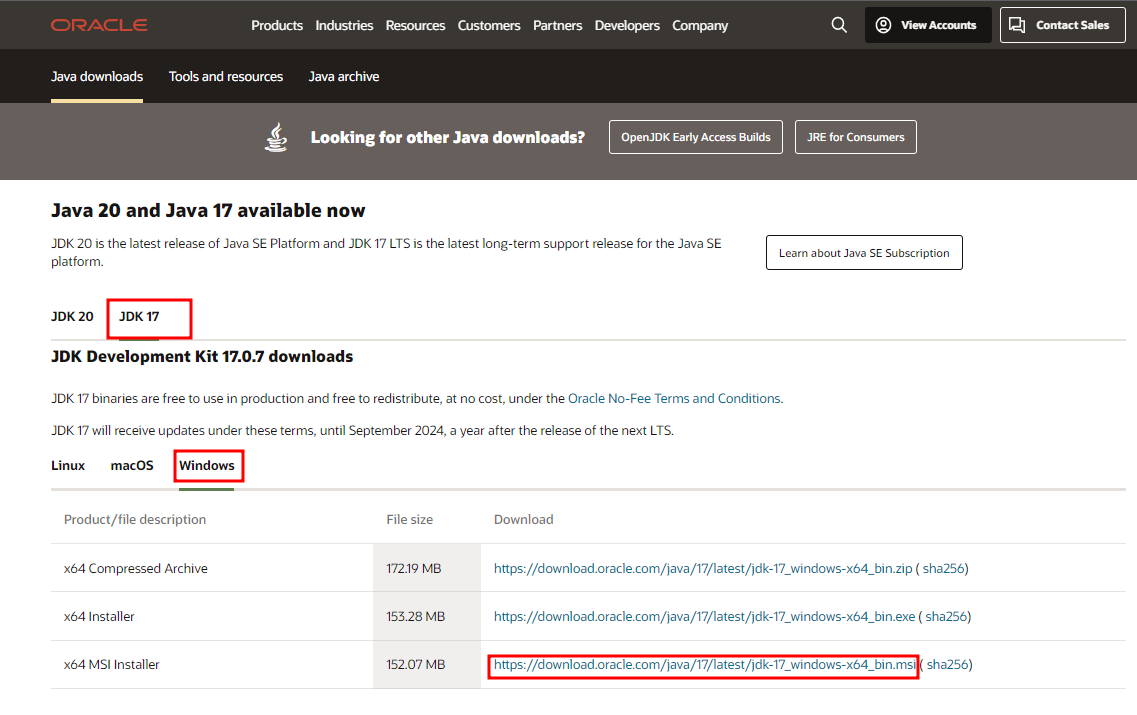Switch to the JDK 20 tab

tap(72, 316)
